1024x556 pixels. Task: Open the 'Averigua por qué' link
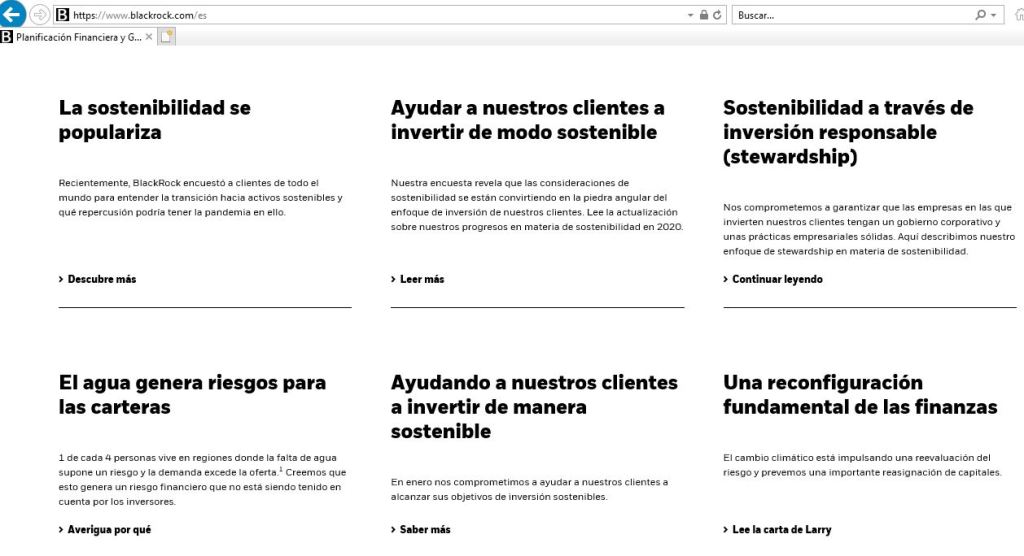[x=108, y=529]
